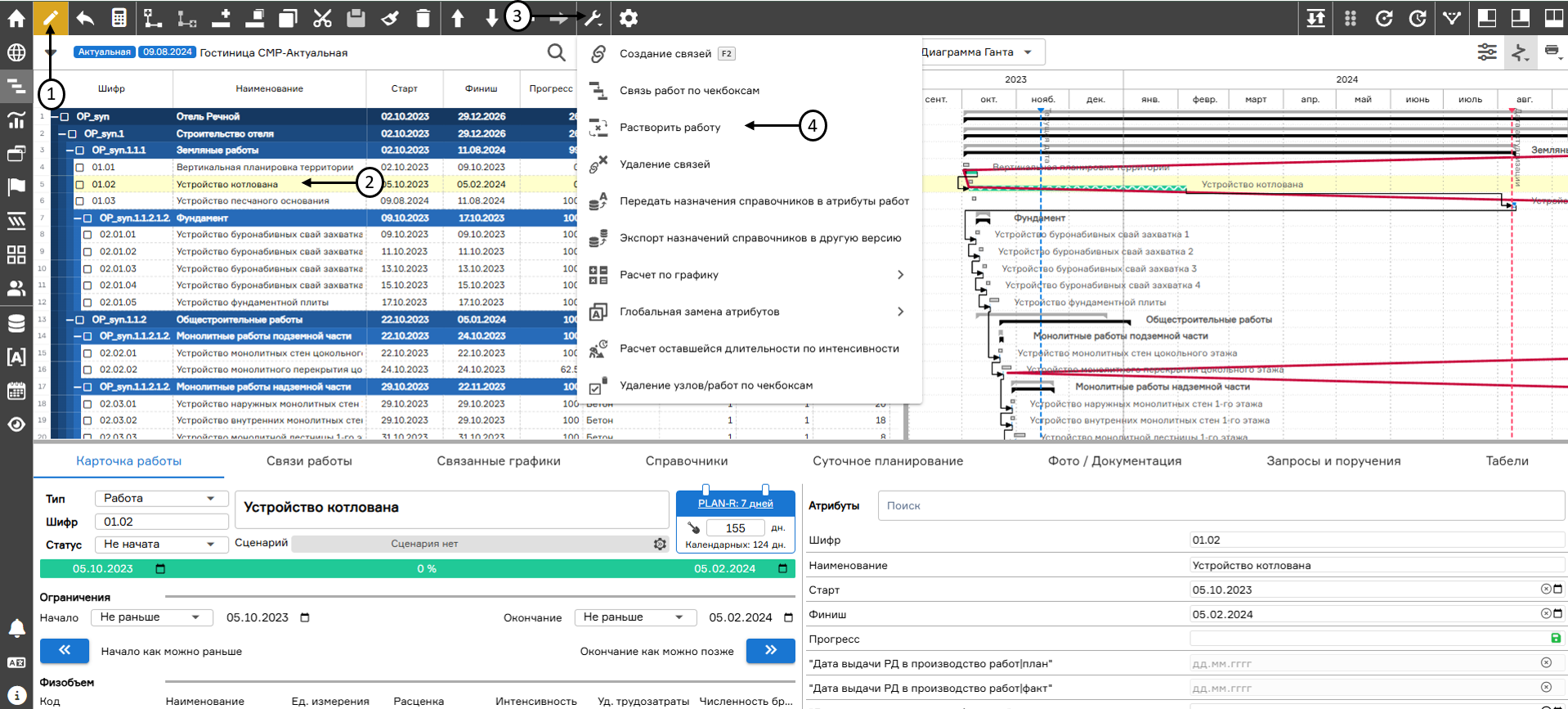Click the Актуальная version badge
This screenshot has height=709, width=1568.
pos(104,52)
